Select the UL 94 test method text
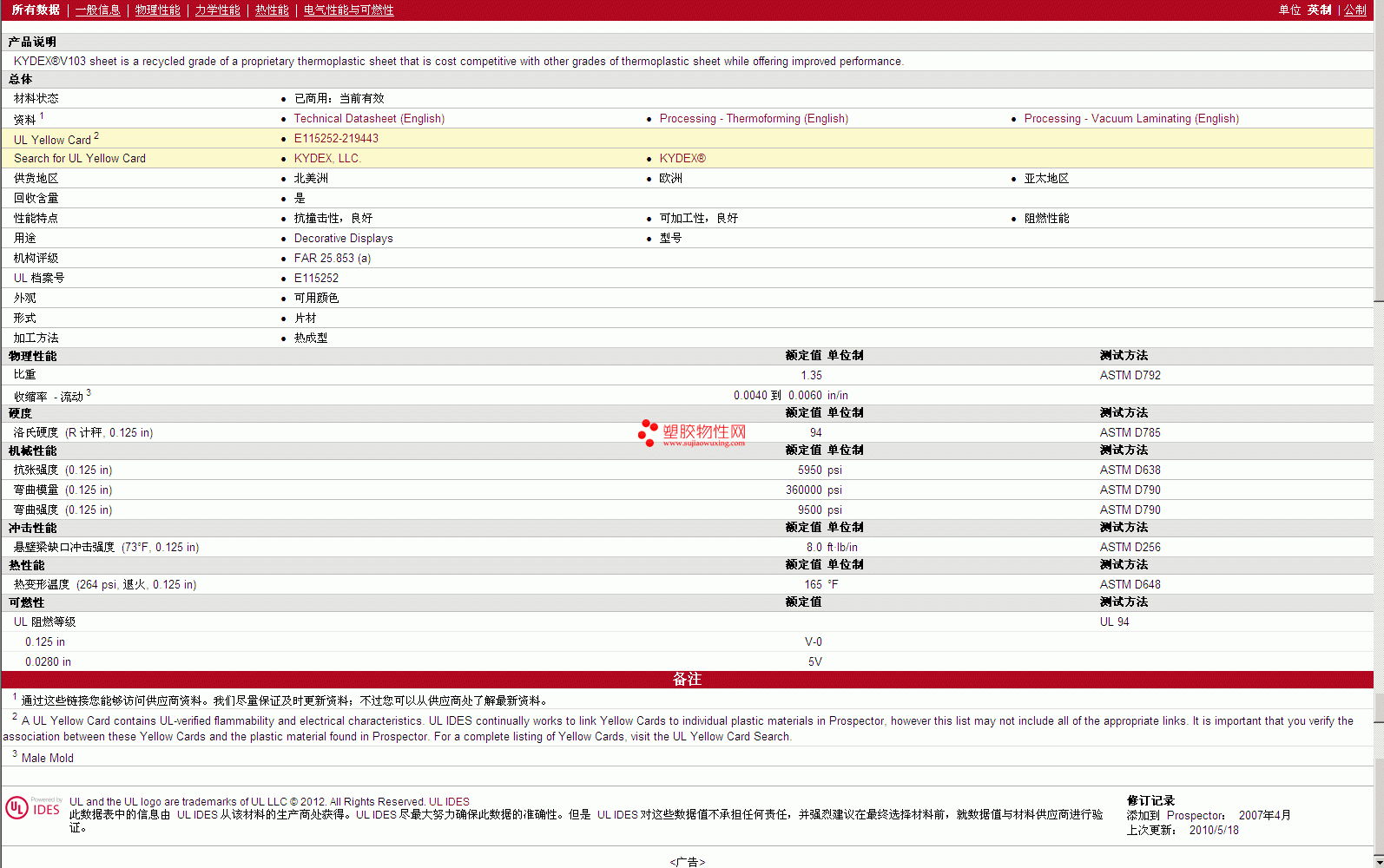 click(x=1114, y=622)
